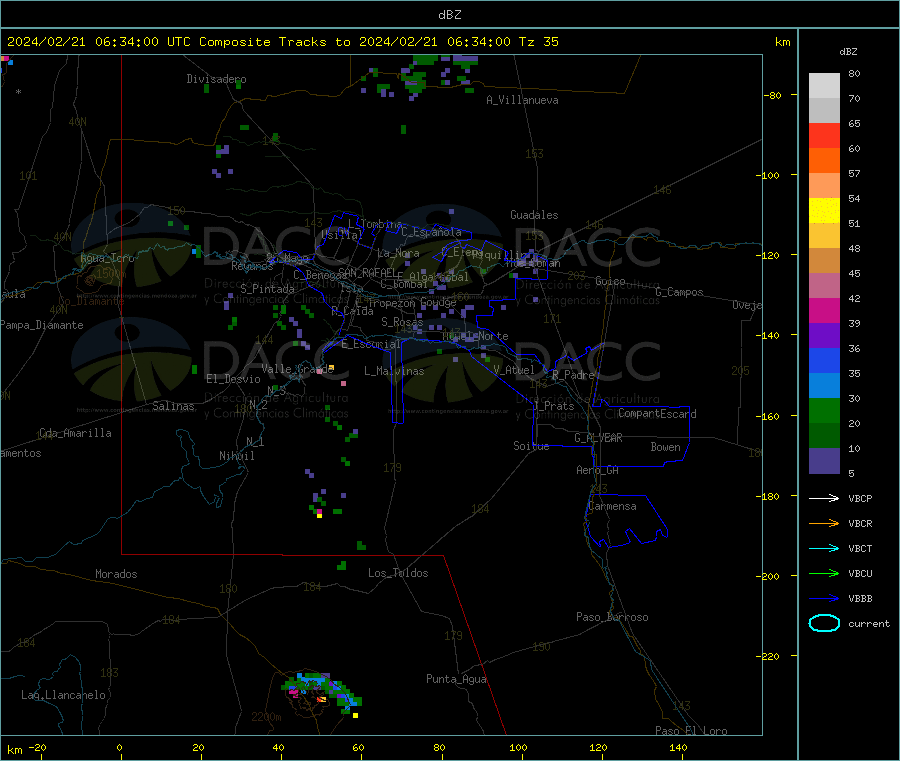Click the 'Tz 35' text in header
The height and width of the screenshot is (761, 900).
[538, 42]
